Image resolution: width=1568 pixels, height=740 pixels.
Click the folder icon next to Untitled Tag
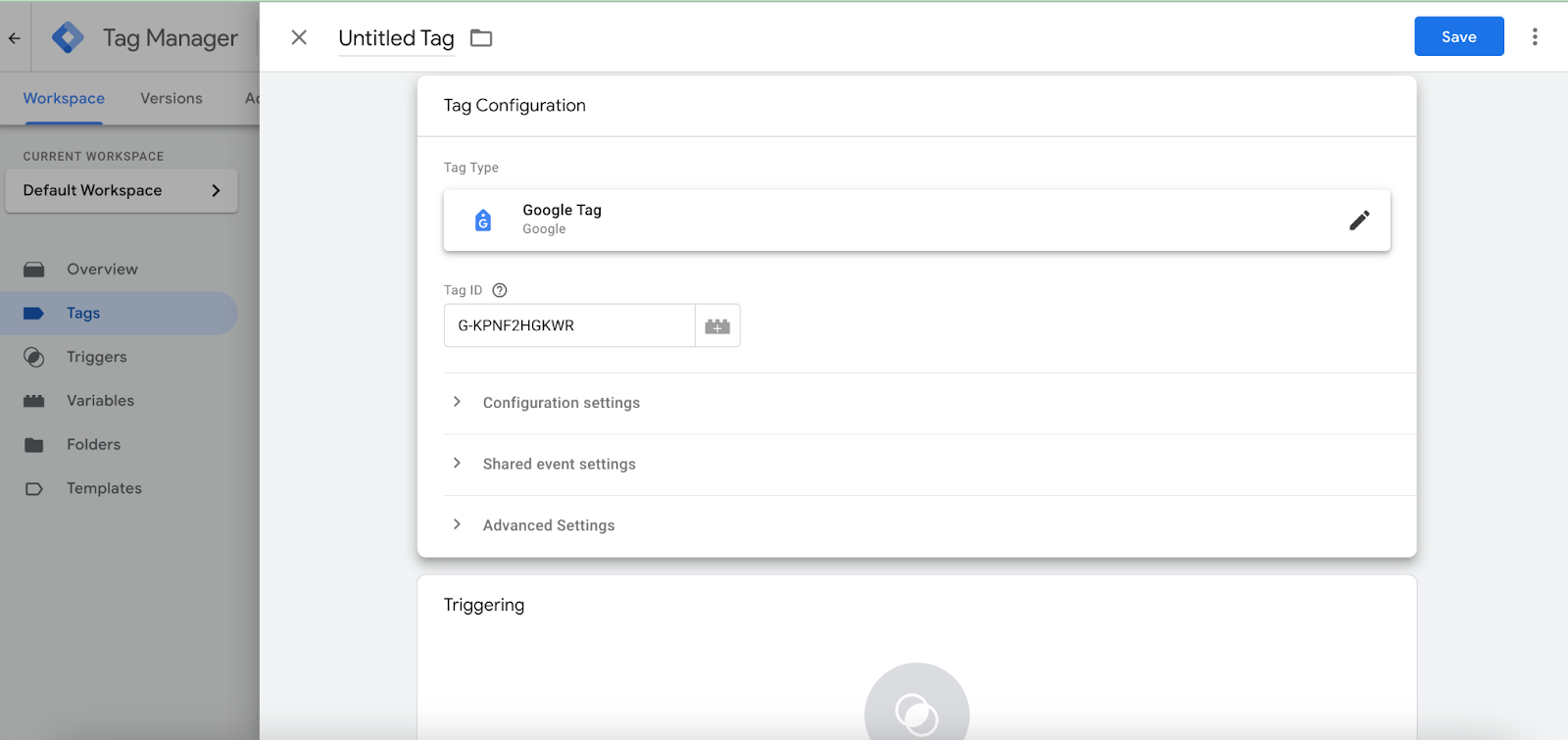[x=481, y=38]
